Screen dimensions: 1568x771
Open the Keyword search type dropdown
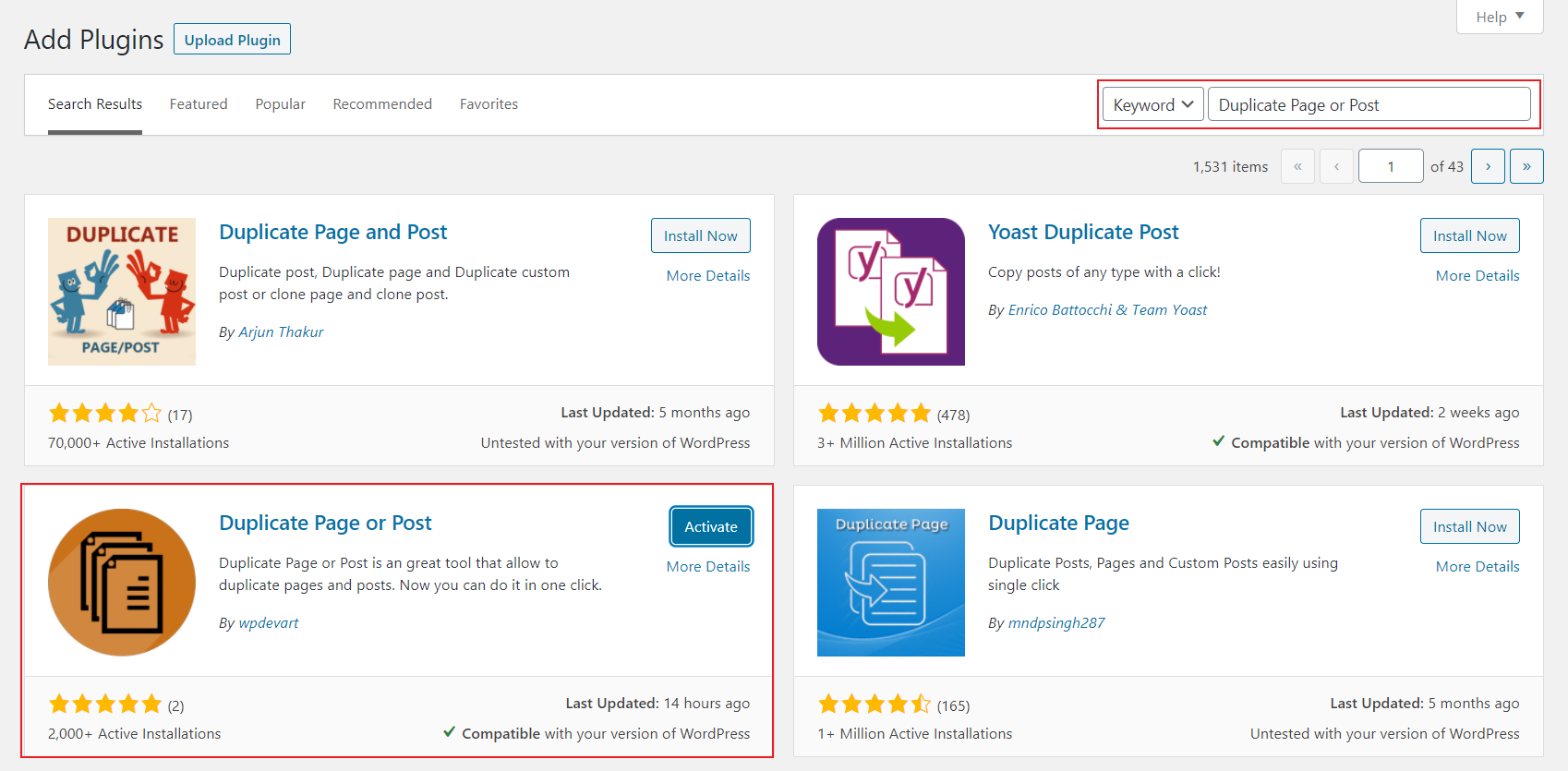click(1152, 104)
